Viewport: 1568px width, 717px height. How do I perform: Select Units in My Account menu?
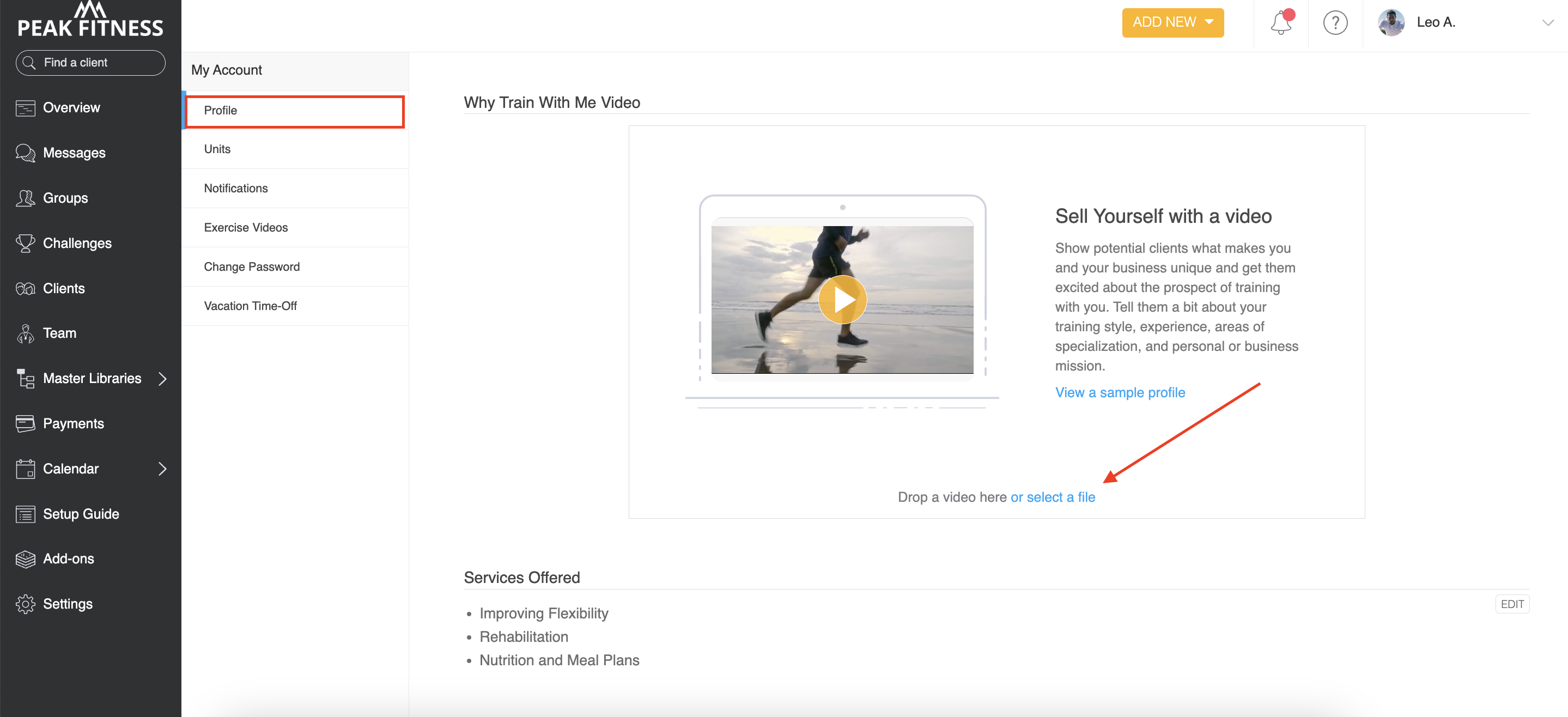pos(217,149)
